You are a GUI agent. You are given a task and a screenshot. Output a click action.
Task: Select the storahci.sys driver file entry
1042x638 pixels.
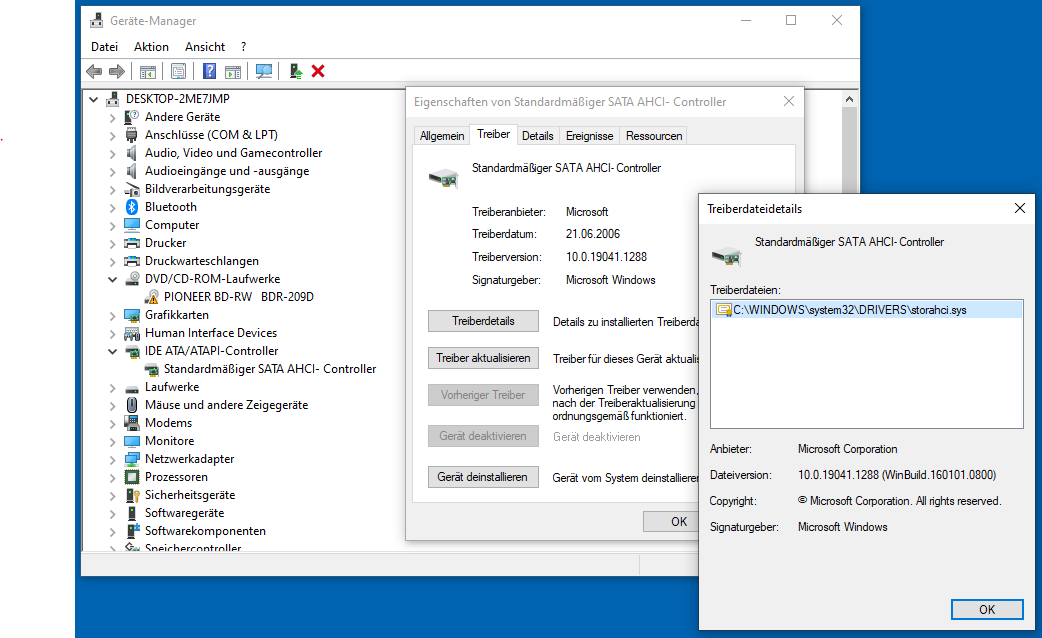coord(867,310)
